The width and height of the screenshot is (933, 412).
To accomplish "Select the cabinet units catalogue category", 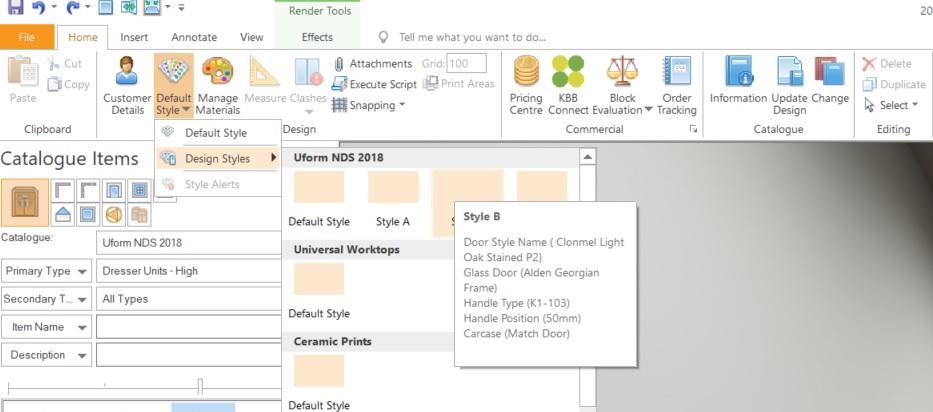I will tap(25, 202).
